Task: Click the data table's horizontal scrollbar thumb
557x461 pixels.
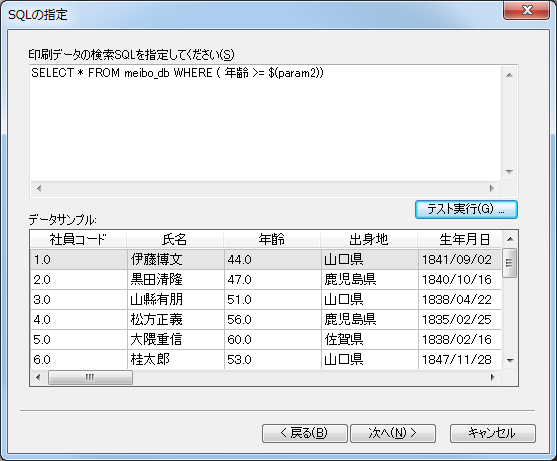Action: click(x=90, y=377)
